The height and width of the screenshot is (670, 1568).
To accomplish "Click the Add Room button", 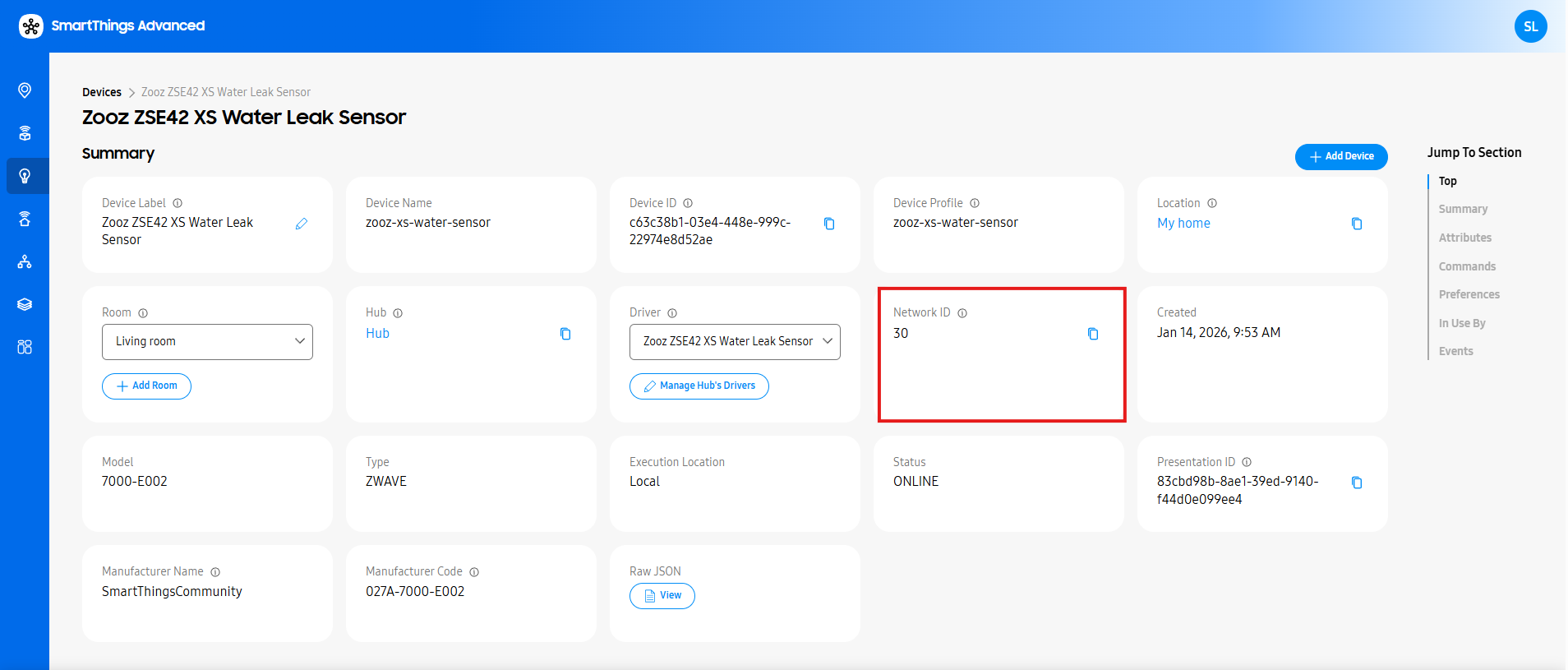I will (146, 386).
